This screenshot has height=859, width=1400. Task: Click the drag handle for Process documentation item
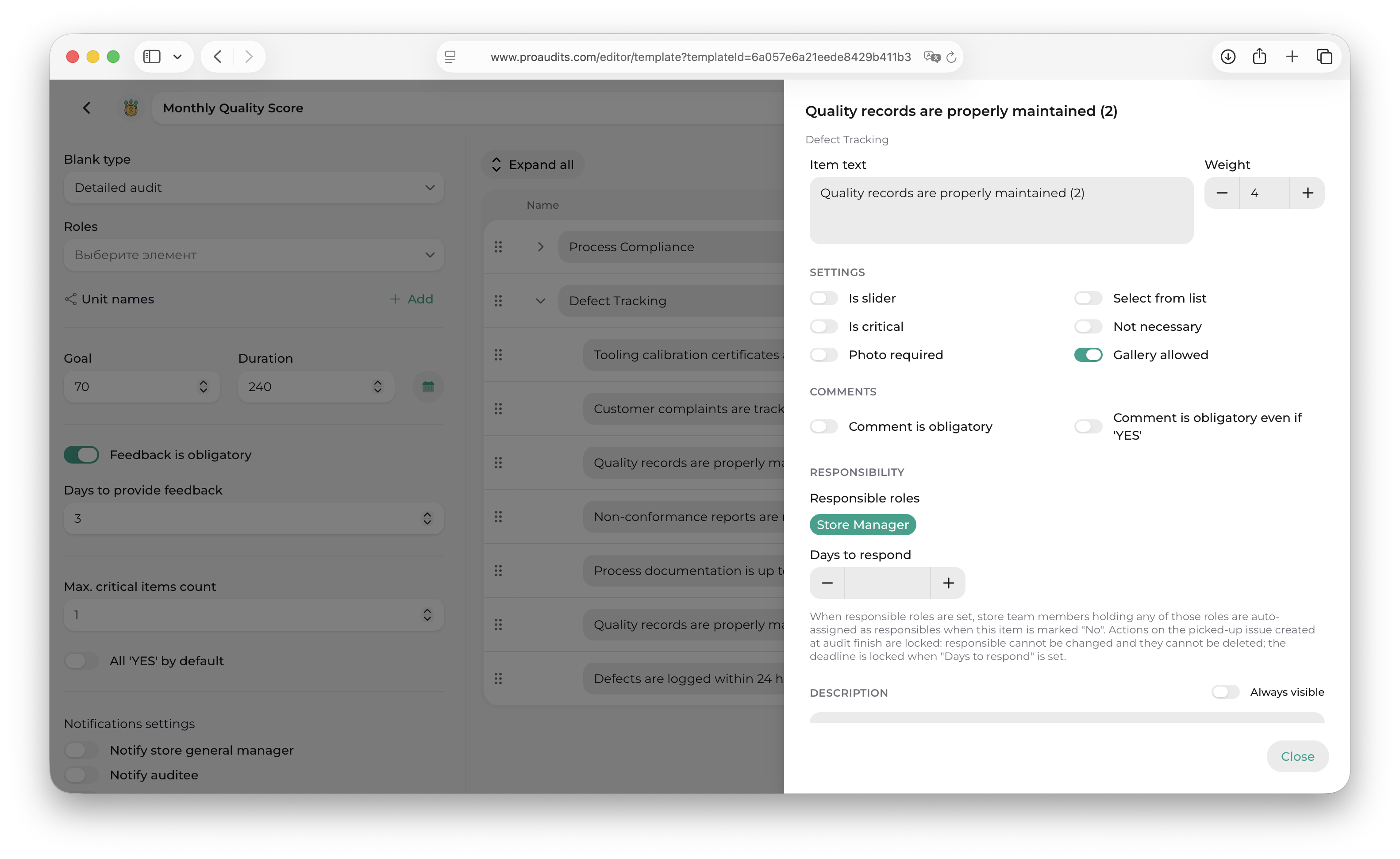click(498, 571)
